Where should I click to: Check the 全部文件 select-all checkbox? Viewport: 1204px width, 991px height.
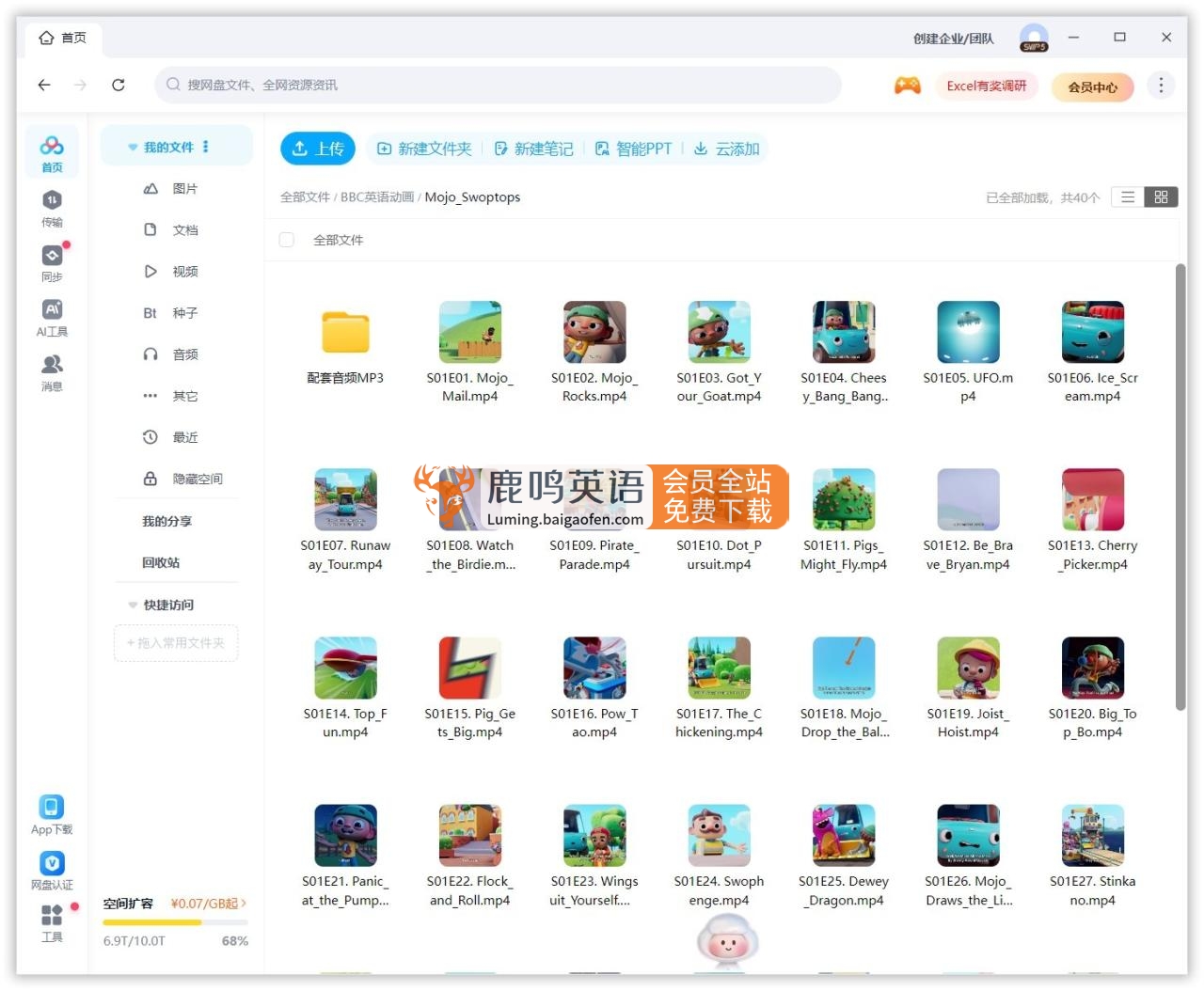pyautogui.click(x=286, y=240)
